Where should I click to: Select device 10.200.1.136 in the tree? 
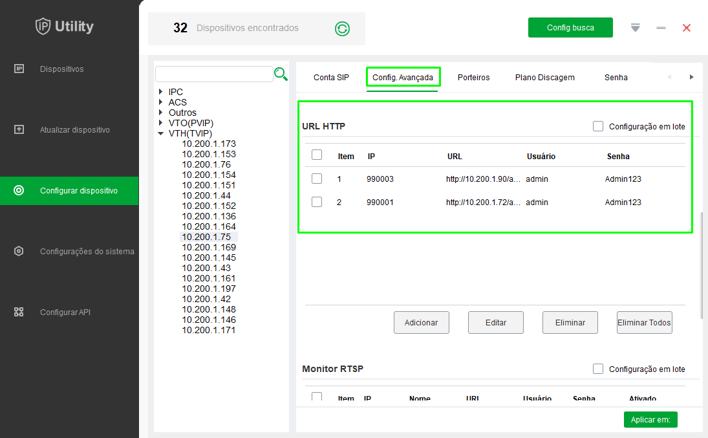point(209,216)
